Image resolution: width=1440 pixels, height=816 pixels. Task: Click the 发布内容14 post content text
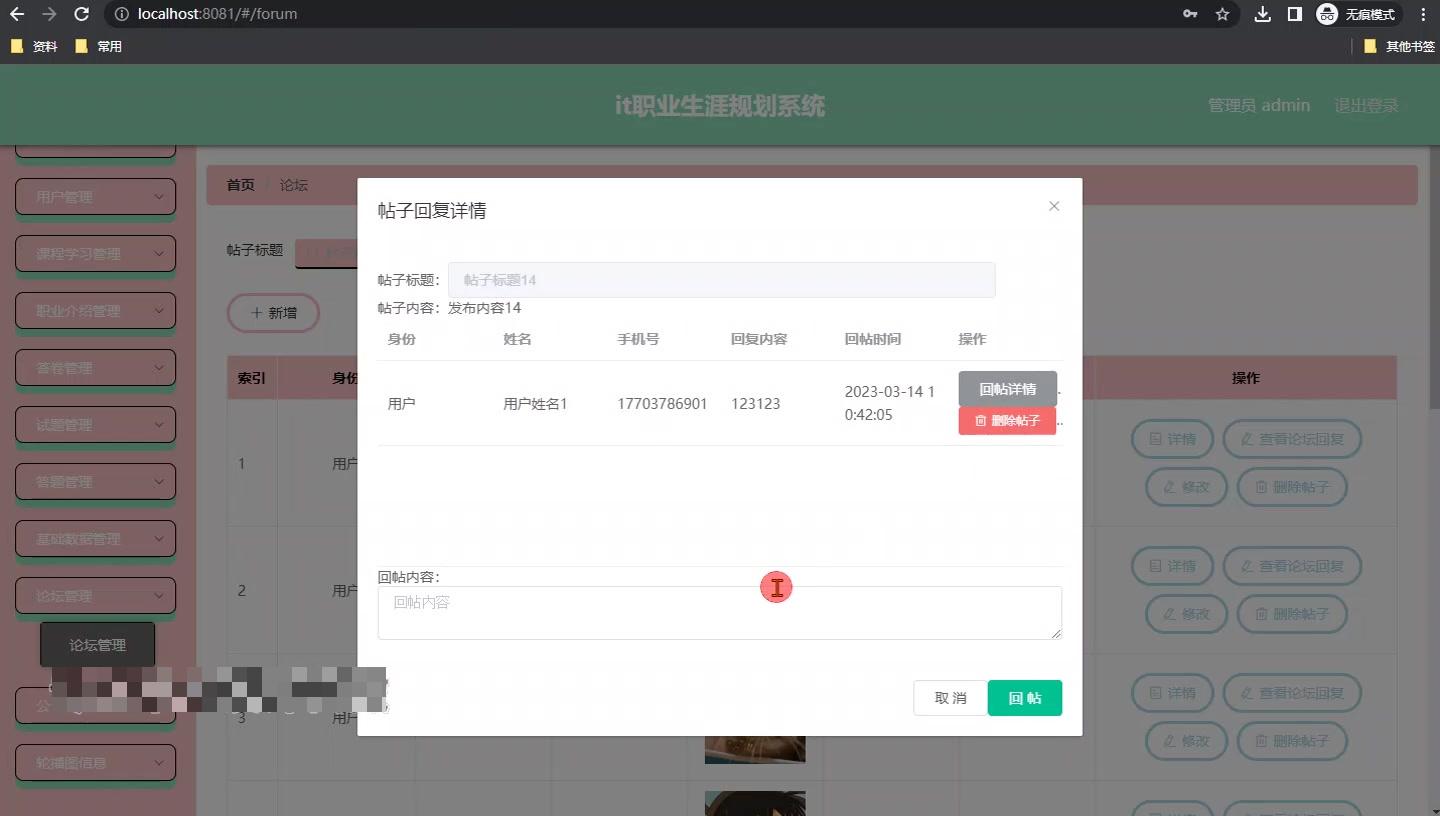click(484, 308)
